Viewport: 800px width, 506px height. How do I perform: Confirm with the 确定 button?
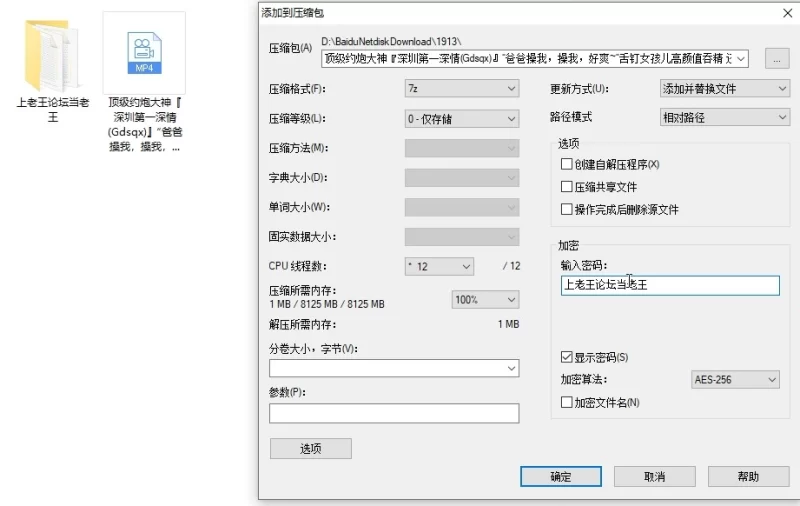[x=561, y=476]
